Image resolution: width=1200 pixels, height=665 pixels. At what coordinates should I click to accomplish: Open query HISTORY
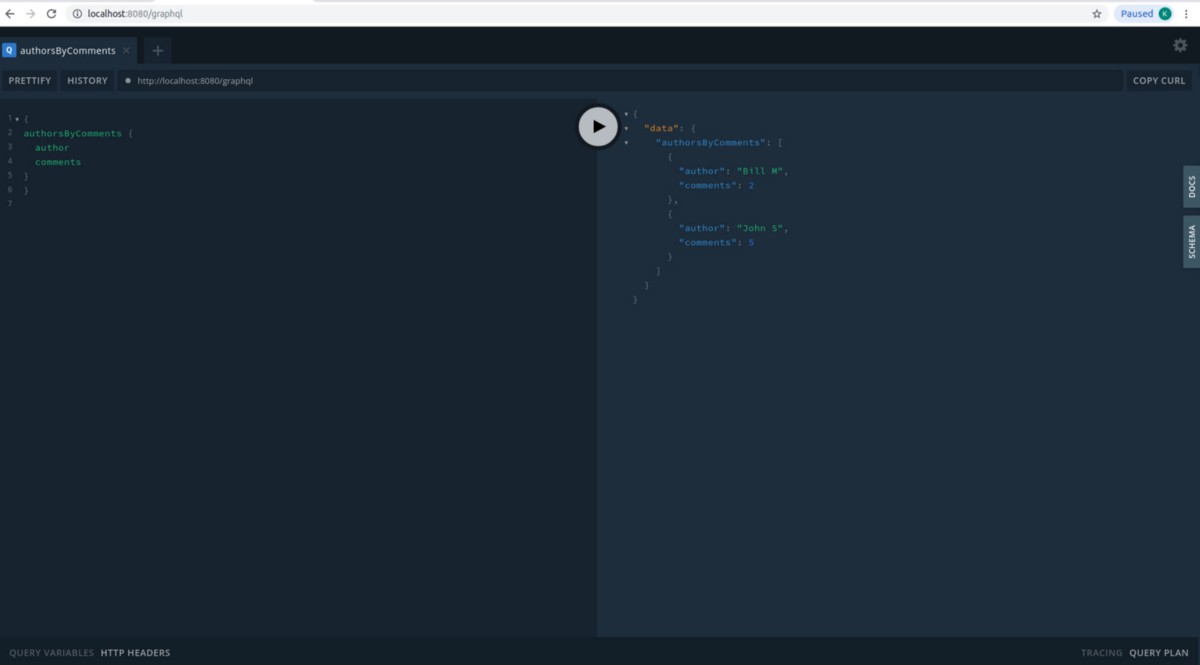pyautogui.click(x=87, y=81)
